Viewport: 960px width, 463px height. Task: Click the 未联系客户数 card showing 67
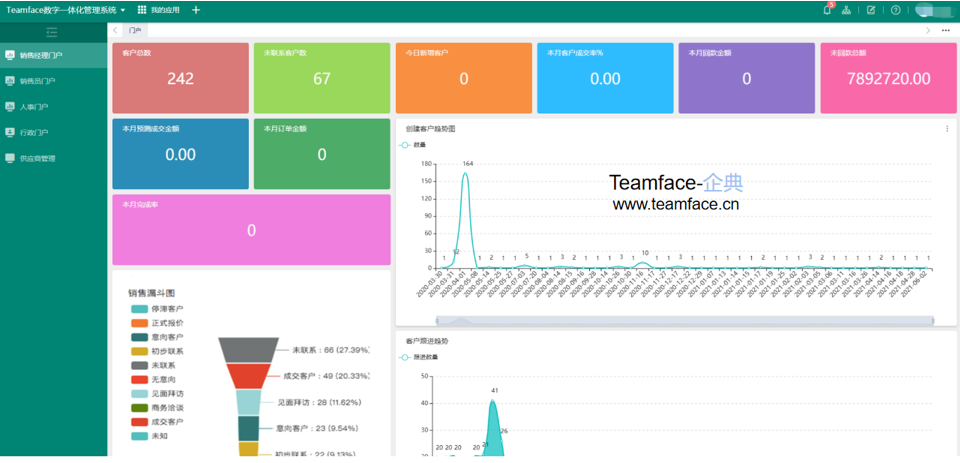(322, 78)
